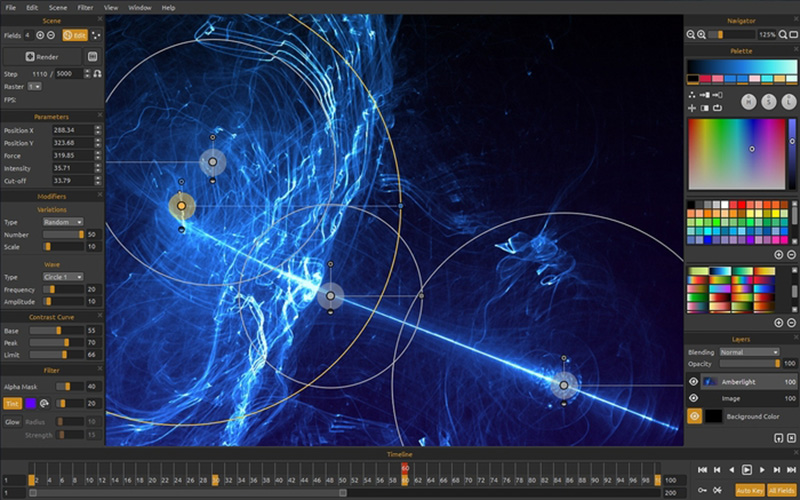This screenshot has height=500, width=800.
Task: Open the Variations Type dropdown showing Random
Action: [63, 222]
